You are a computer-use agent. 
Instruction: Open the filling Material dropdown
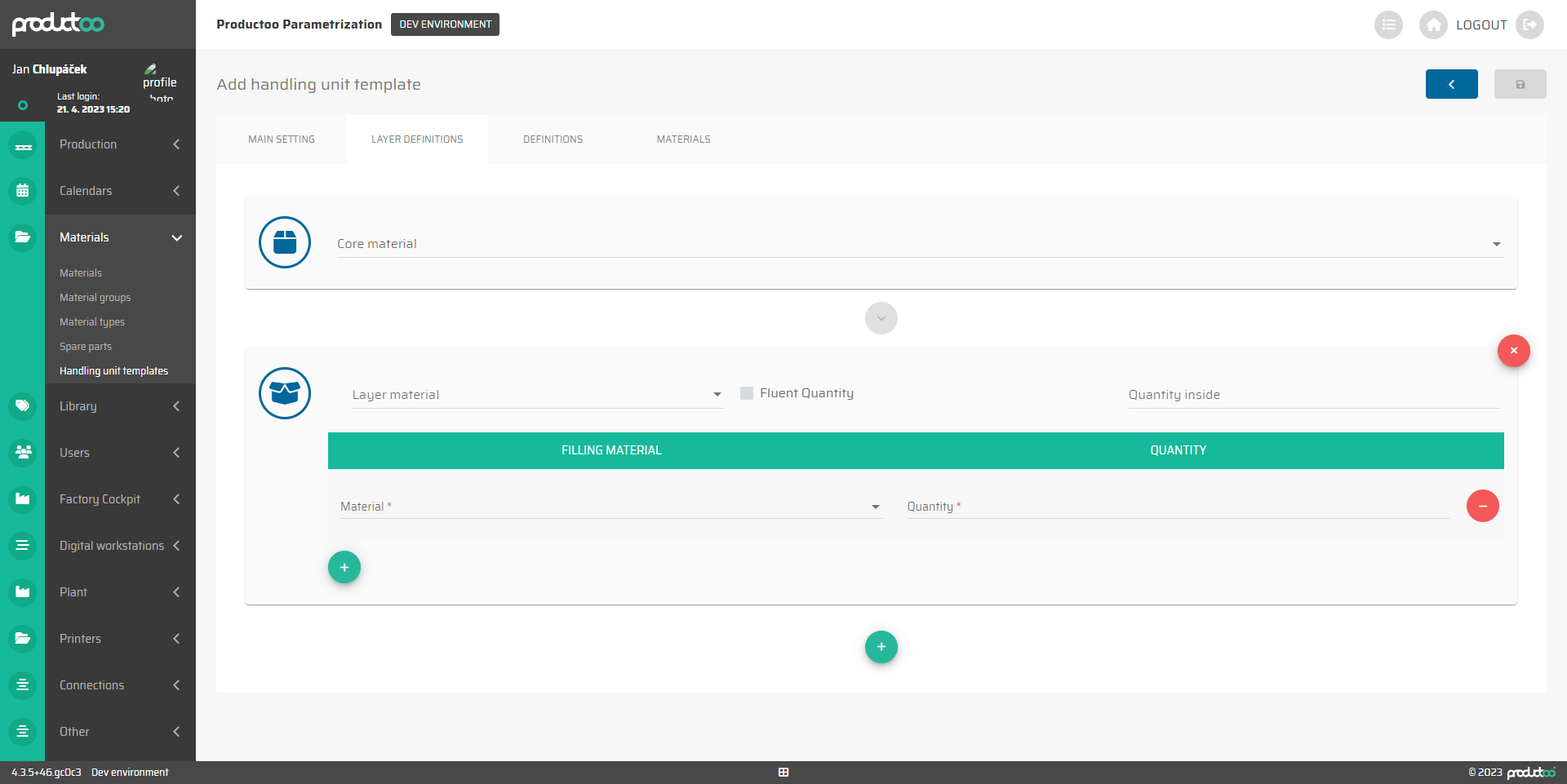(x=610, y=507)
